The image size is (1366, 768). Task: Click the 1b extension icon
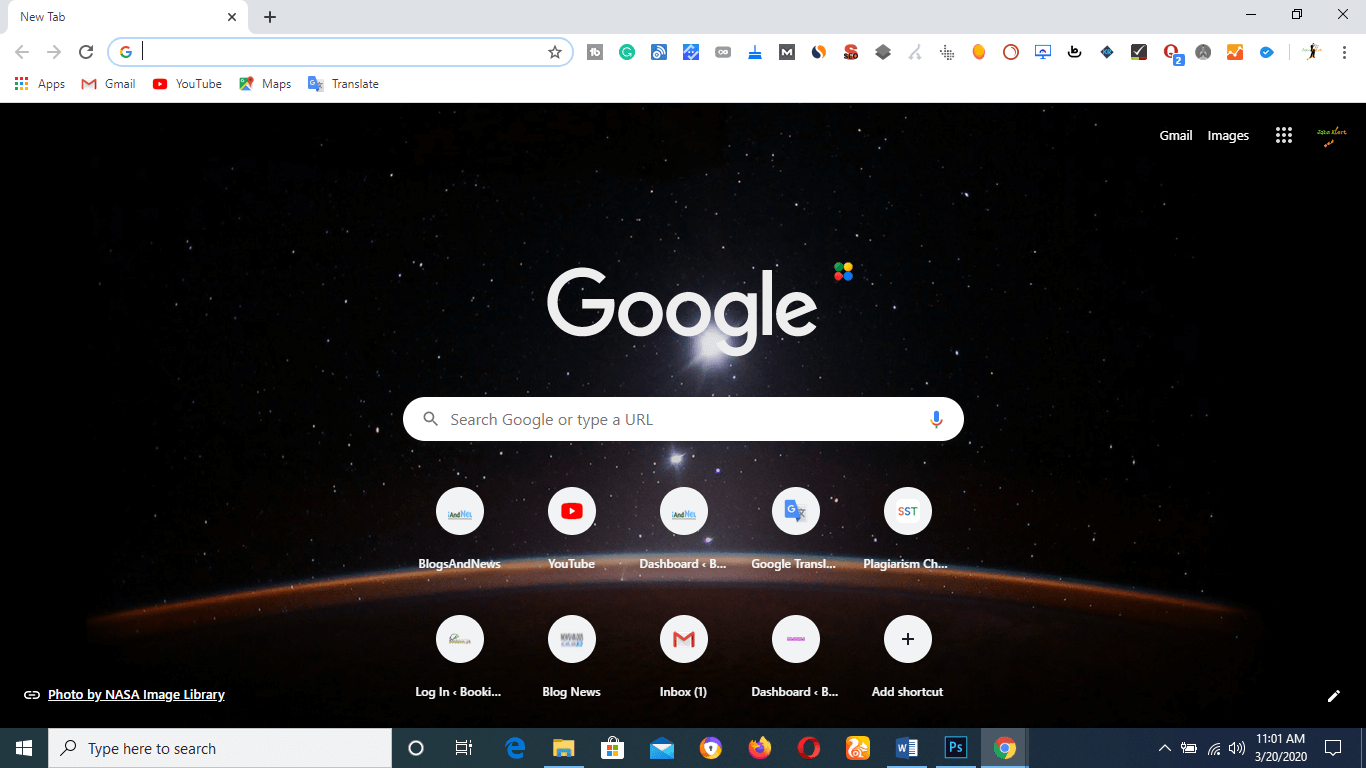click(x=595, y=52)
